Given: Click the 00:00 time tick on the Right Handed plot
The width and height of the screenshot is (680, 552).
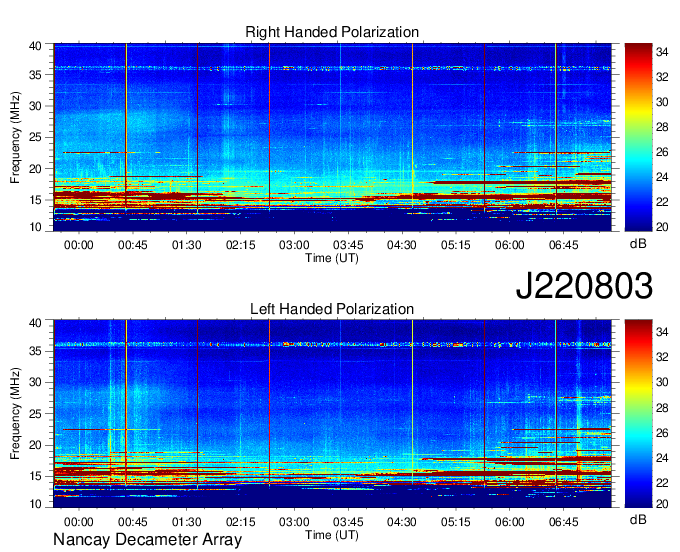Looking at the screenshot, I should pyautogui.click(x=78, y=245).
